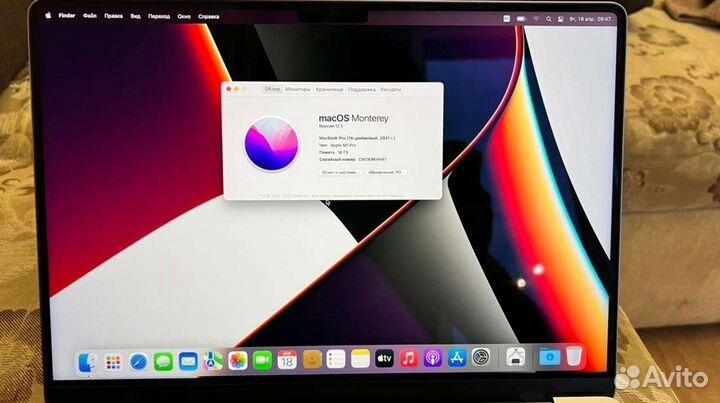Screen dimensions: 720x403
Task: Switch to the Хранилище tab
Action: 329,90
